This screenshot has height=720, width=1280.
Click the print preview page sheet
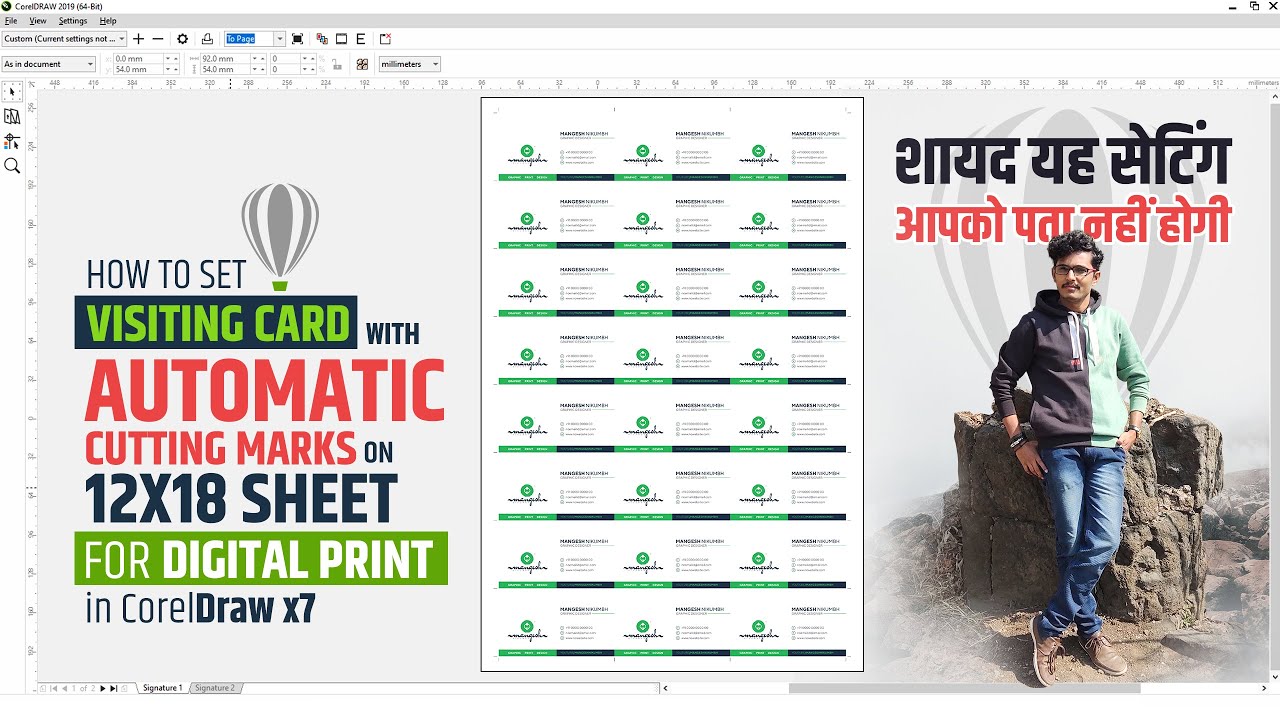point(672,384)
